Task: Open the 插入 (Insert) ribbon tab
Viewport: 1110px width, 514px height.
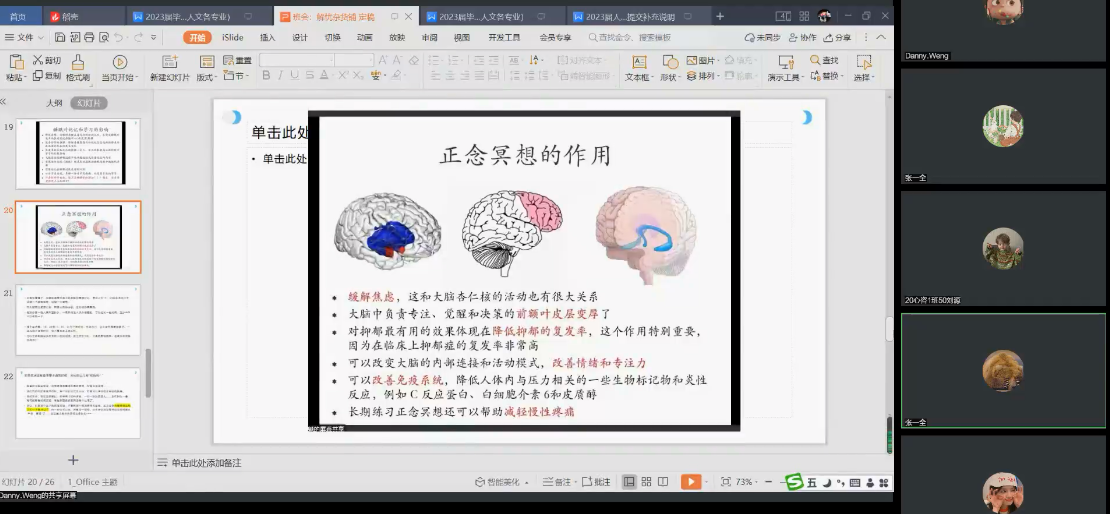Action: [268, 37]
